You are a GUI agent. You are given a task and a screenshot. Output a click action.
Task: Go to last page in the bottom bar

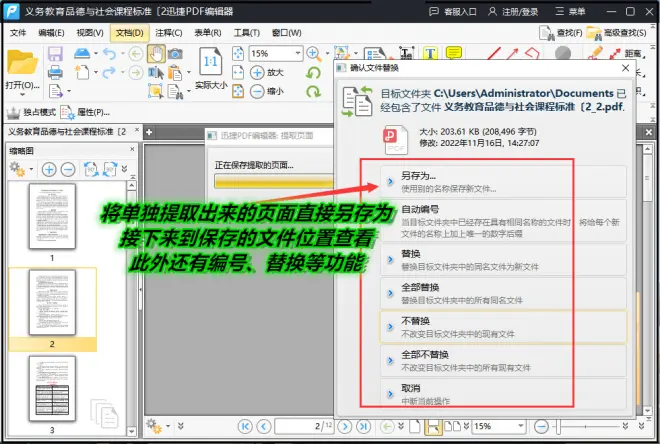click(364, 426)
